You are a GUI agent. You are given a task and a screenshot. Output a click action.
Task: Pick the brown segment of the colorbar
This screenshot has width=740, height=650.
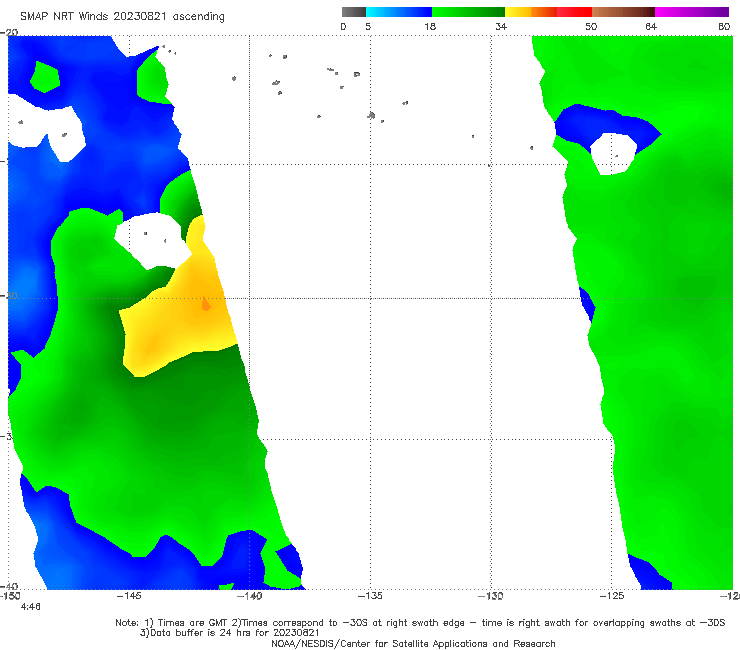623,12
